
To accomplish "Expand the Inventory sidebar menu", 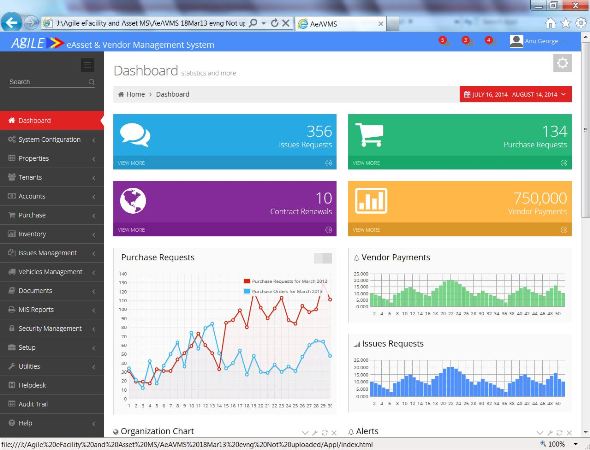I will pyautogui.click(x=52, y=234).
